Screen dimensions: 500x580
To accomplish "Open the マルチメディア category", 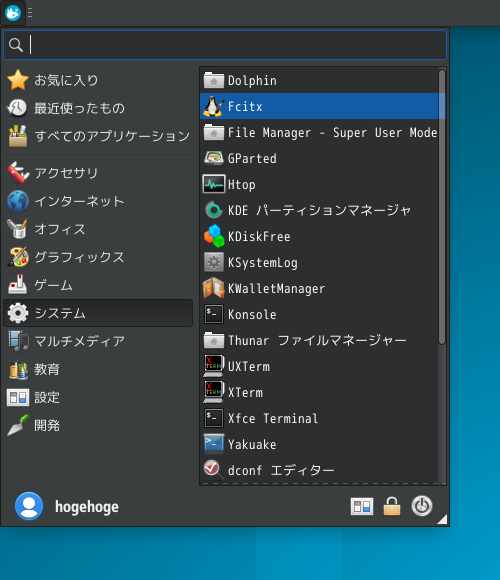I will (98, 341).
